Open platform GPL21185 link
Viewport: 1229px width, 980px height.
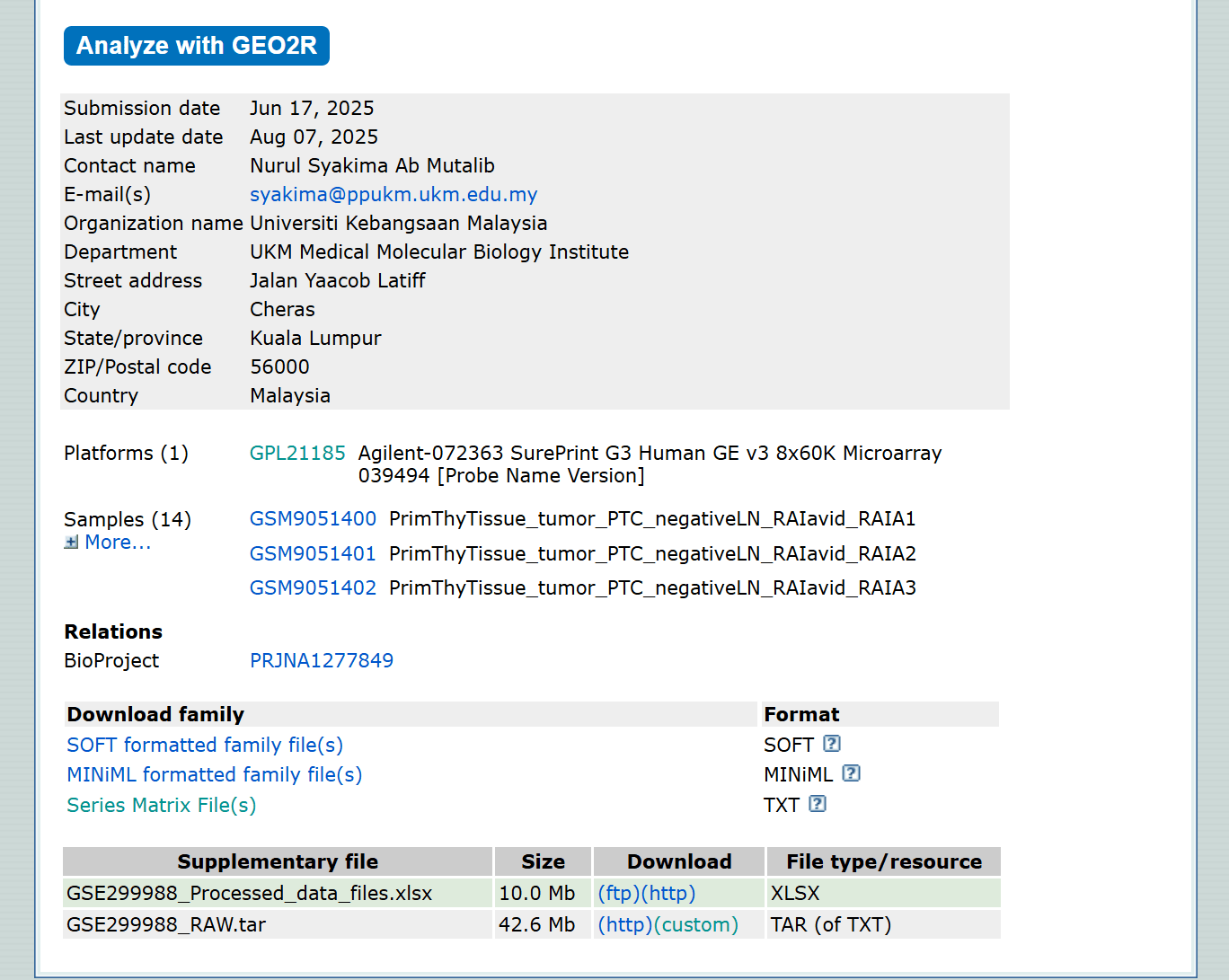tap(297, 454)
